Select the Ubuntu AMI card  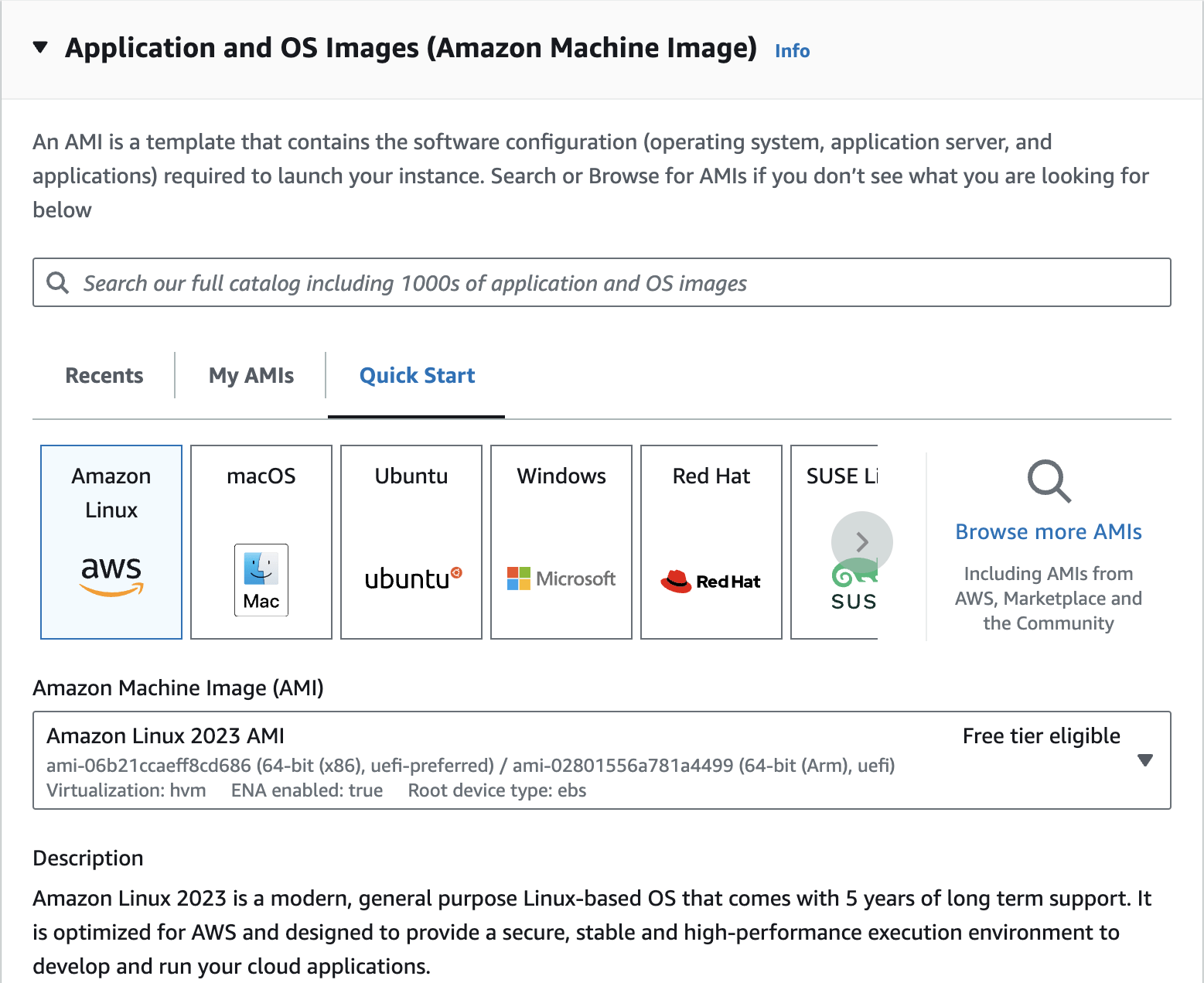[411, 541]
